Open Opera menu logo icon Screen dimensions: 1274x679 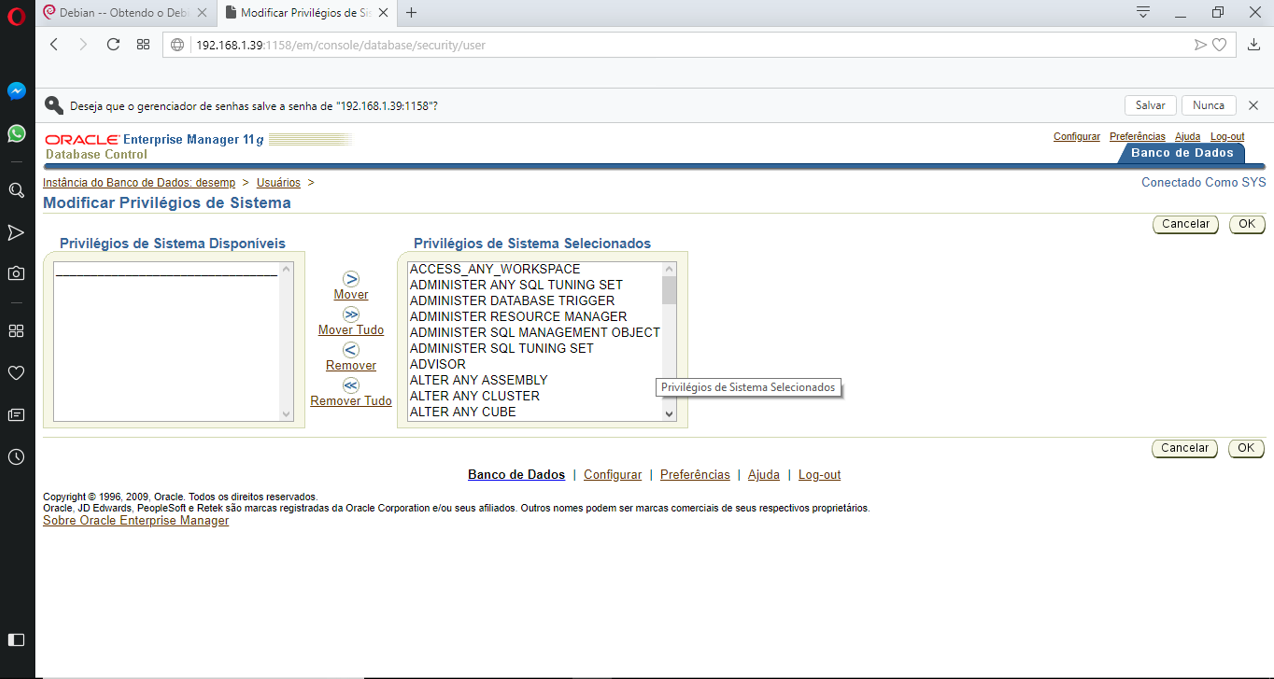(16, 14)
